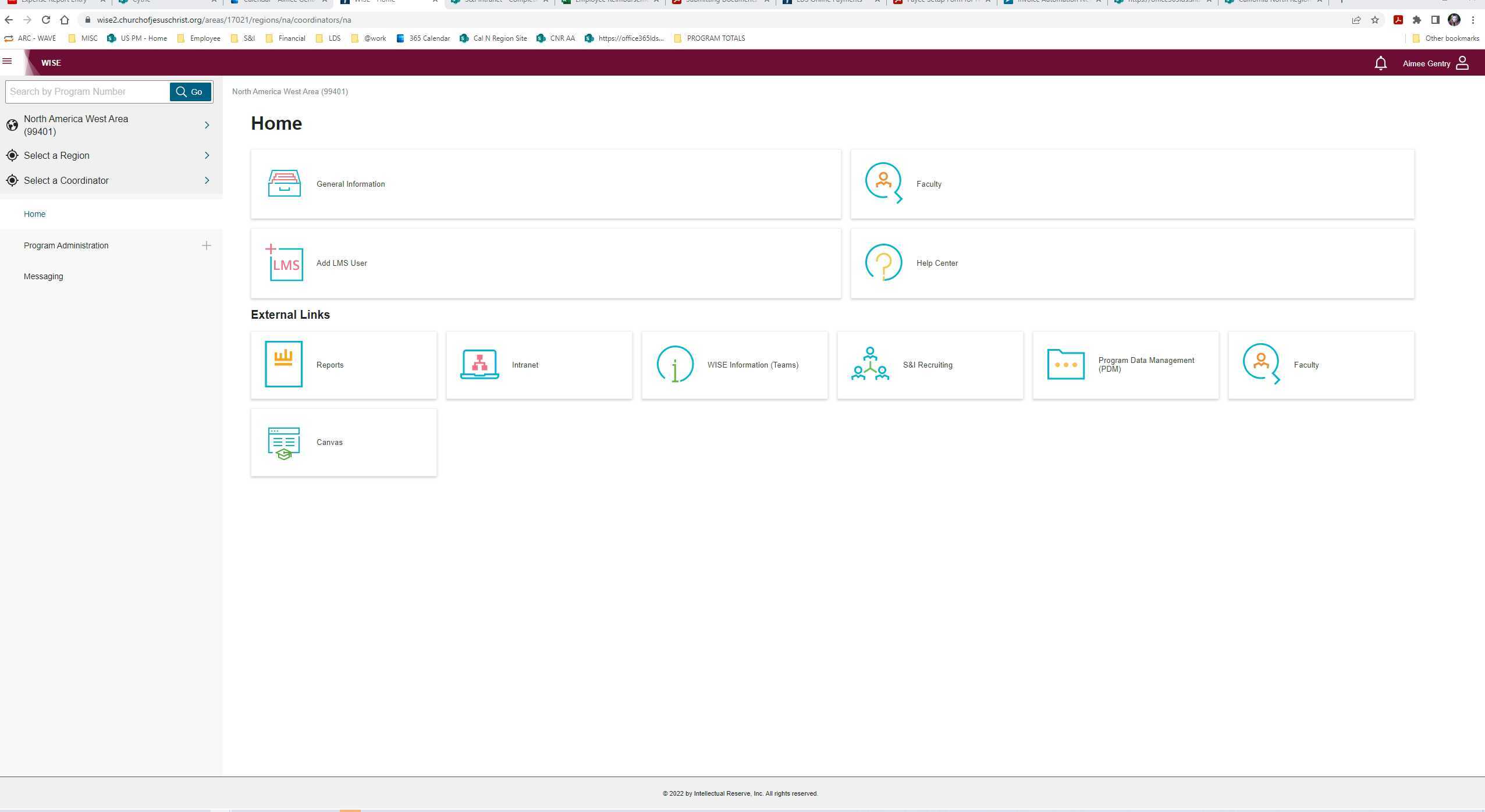Select Home in the sidebar menu
The image size is (1485, 812).
(x=35, y=214)
